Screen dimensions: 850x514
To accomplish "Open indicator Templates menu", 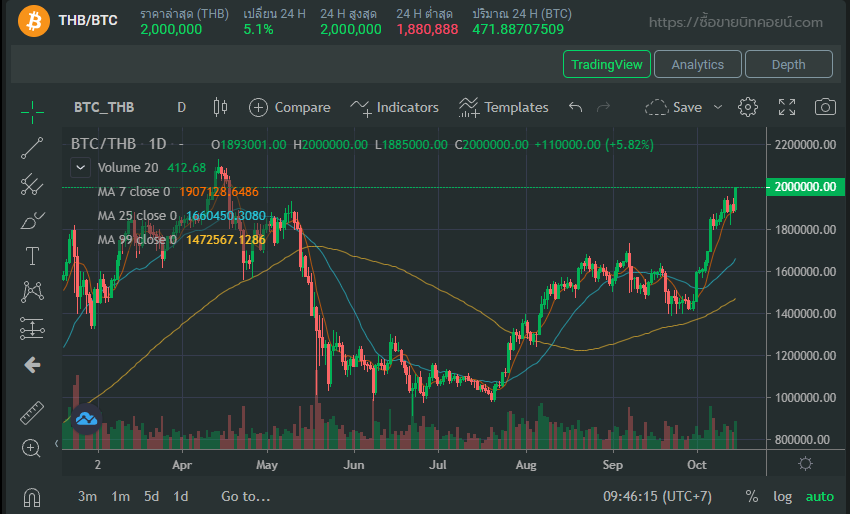I will click(x=504, y=107).
